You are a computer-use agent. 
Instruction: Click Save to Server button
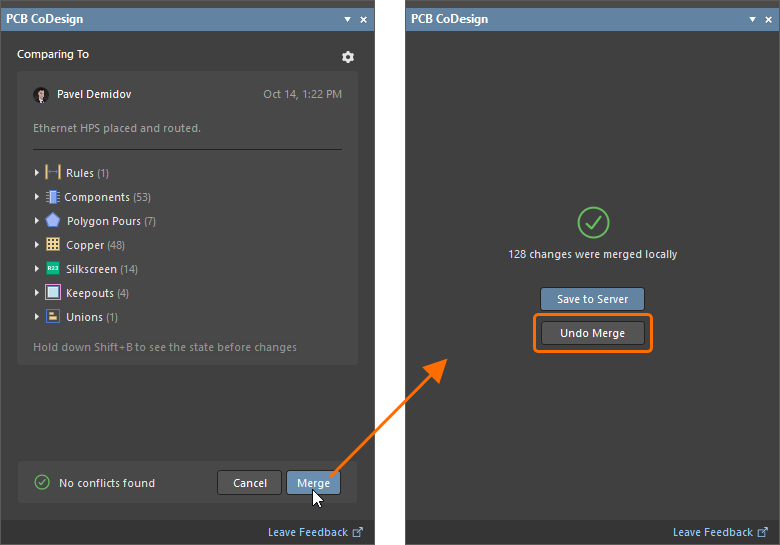[x=592, y=299]
